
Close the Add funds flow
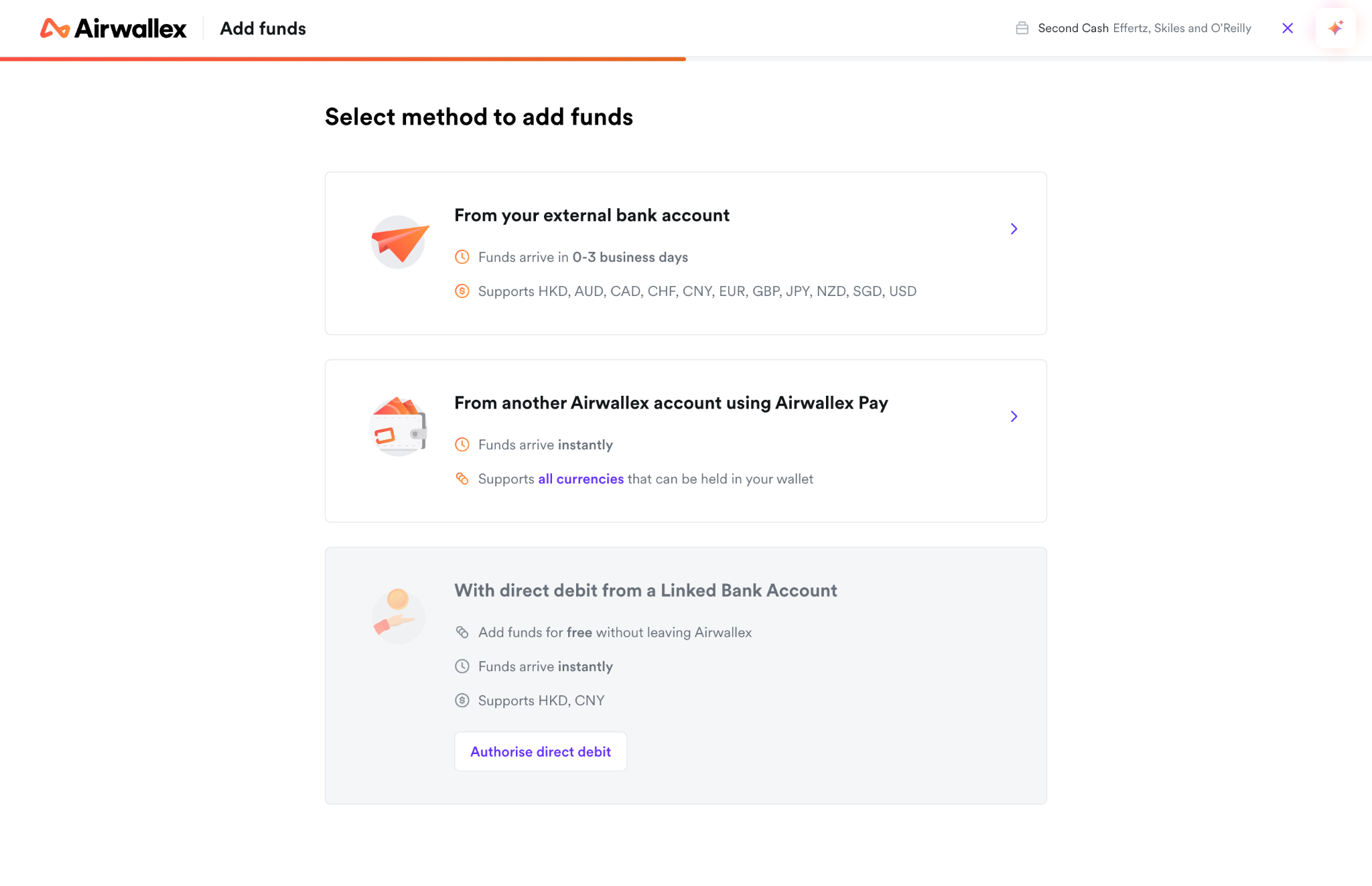[x=1288, y=28]
